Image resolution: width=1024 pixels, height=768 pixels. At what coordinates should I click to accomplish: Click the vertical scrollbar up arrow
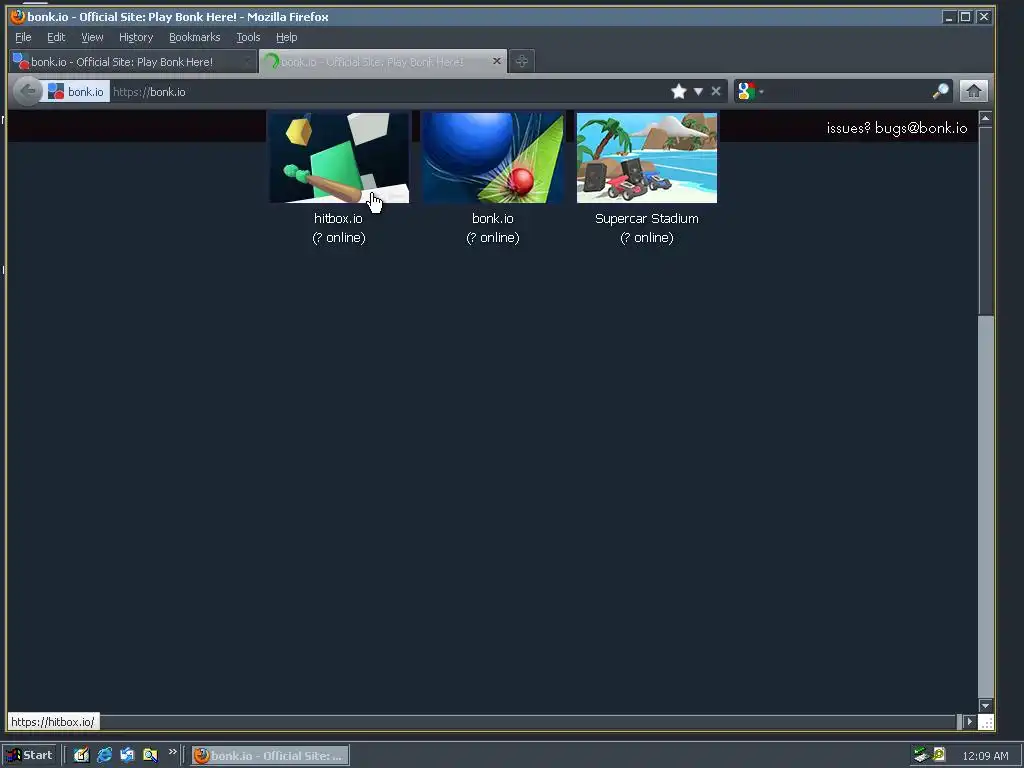click(985, 118)
